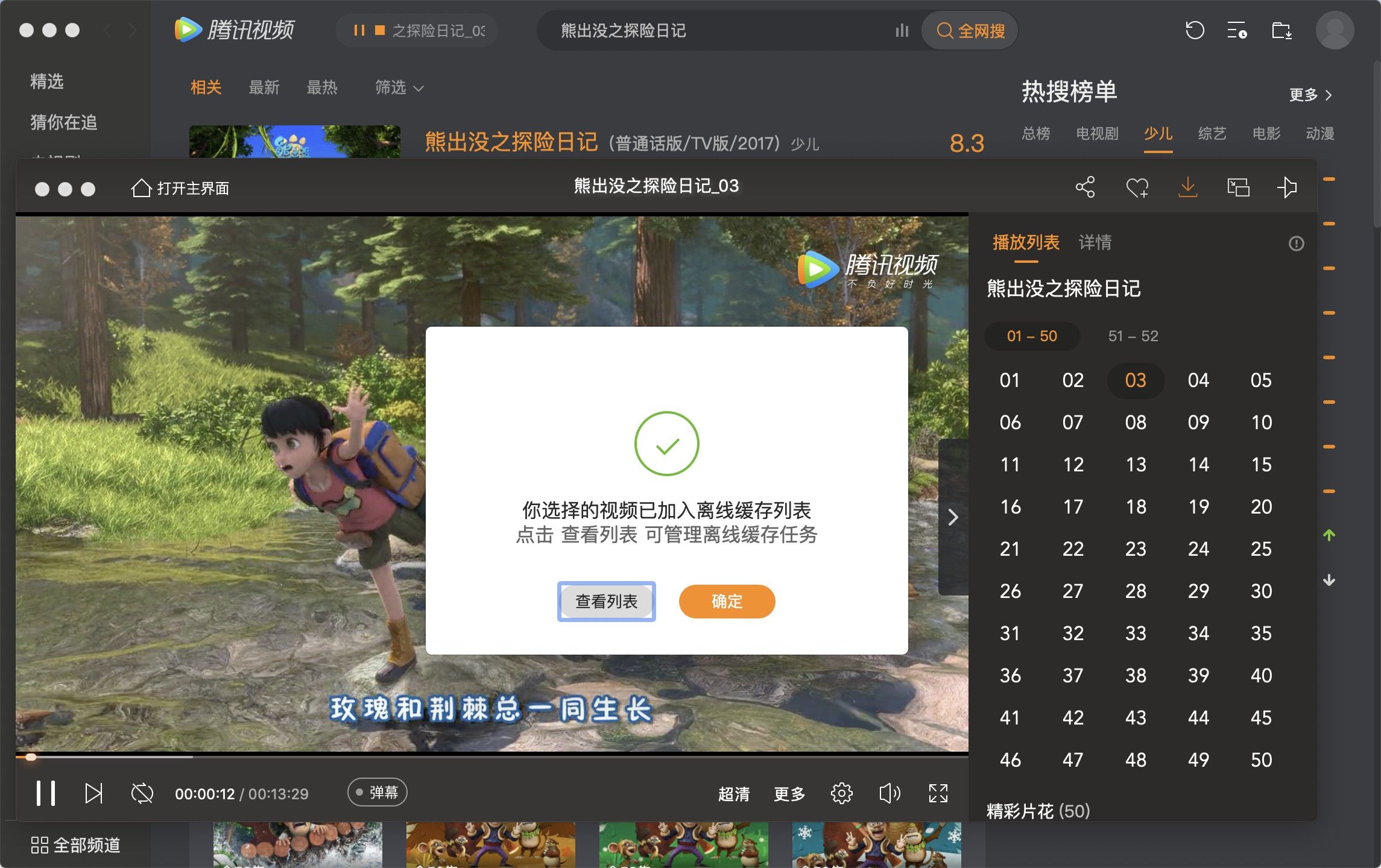Toggle the 弹幕 bullet comments switch

click(x=377, y=792)
